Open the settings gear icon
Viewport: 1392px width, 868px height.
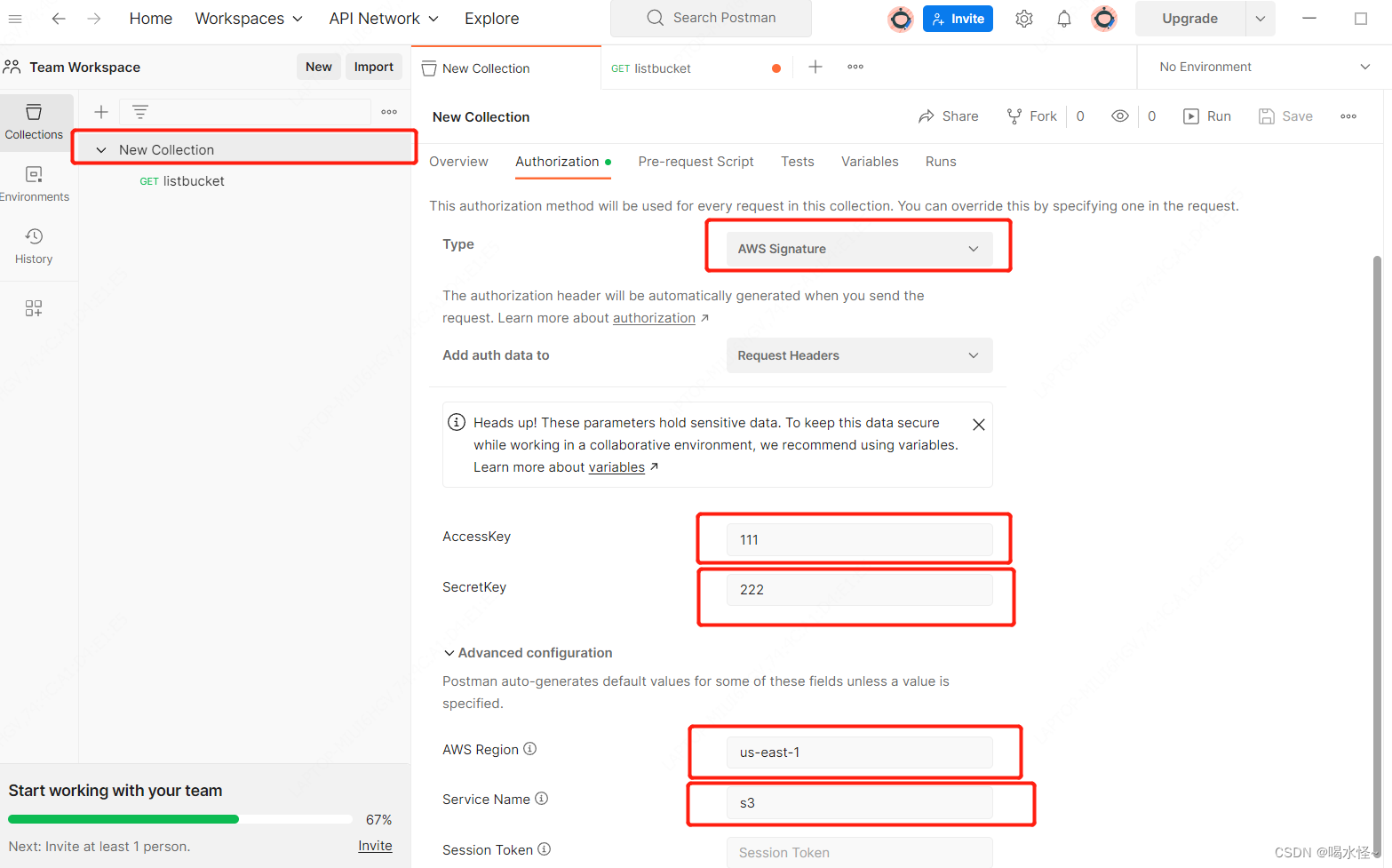click(1024, 19)
